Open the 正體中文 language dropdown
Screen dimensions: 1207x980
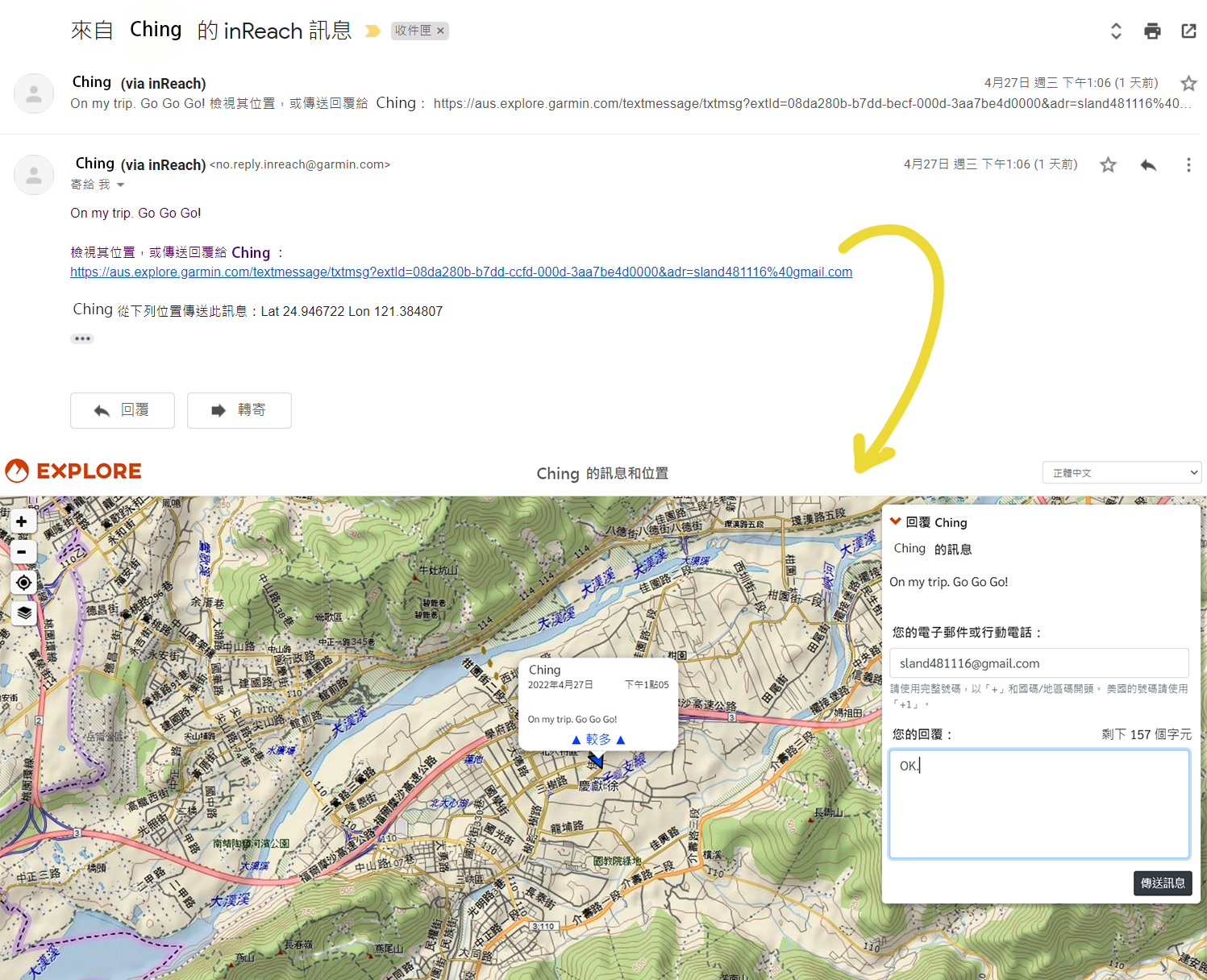point(1122,472)
